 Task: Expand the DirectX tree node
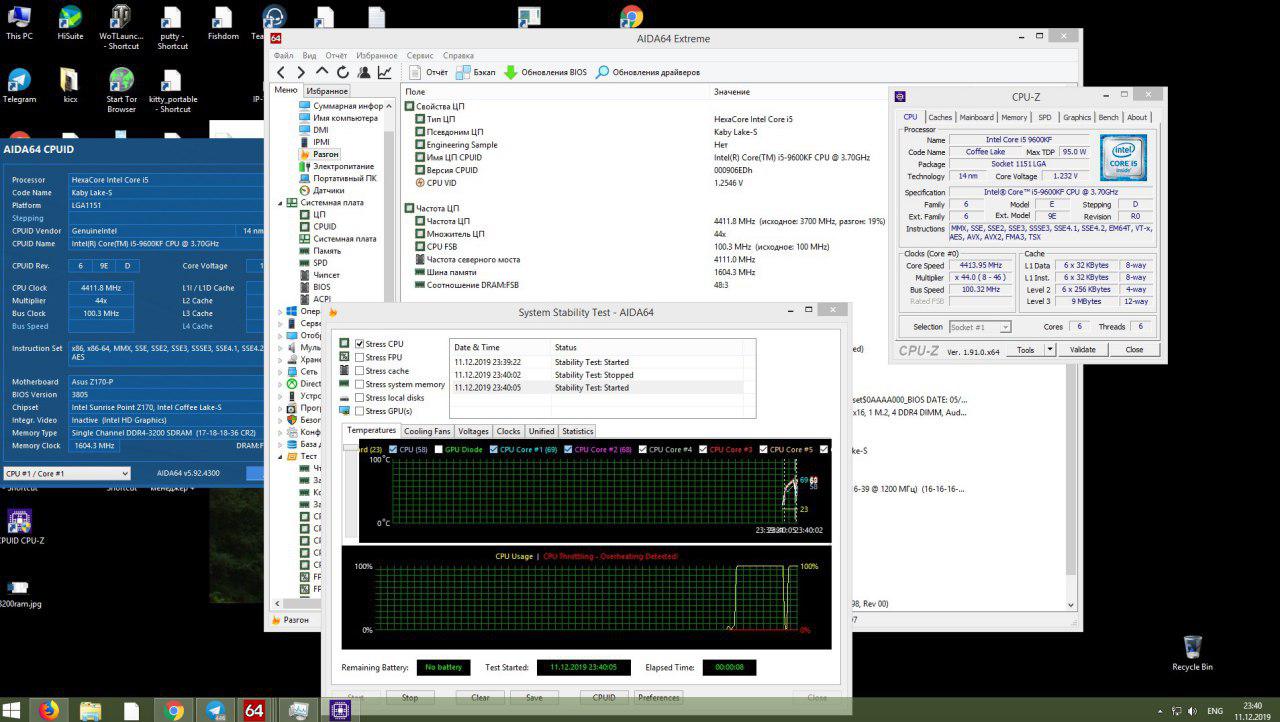[280, 383]
